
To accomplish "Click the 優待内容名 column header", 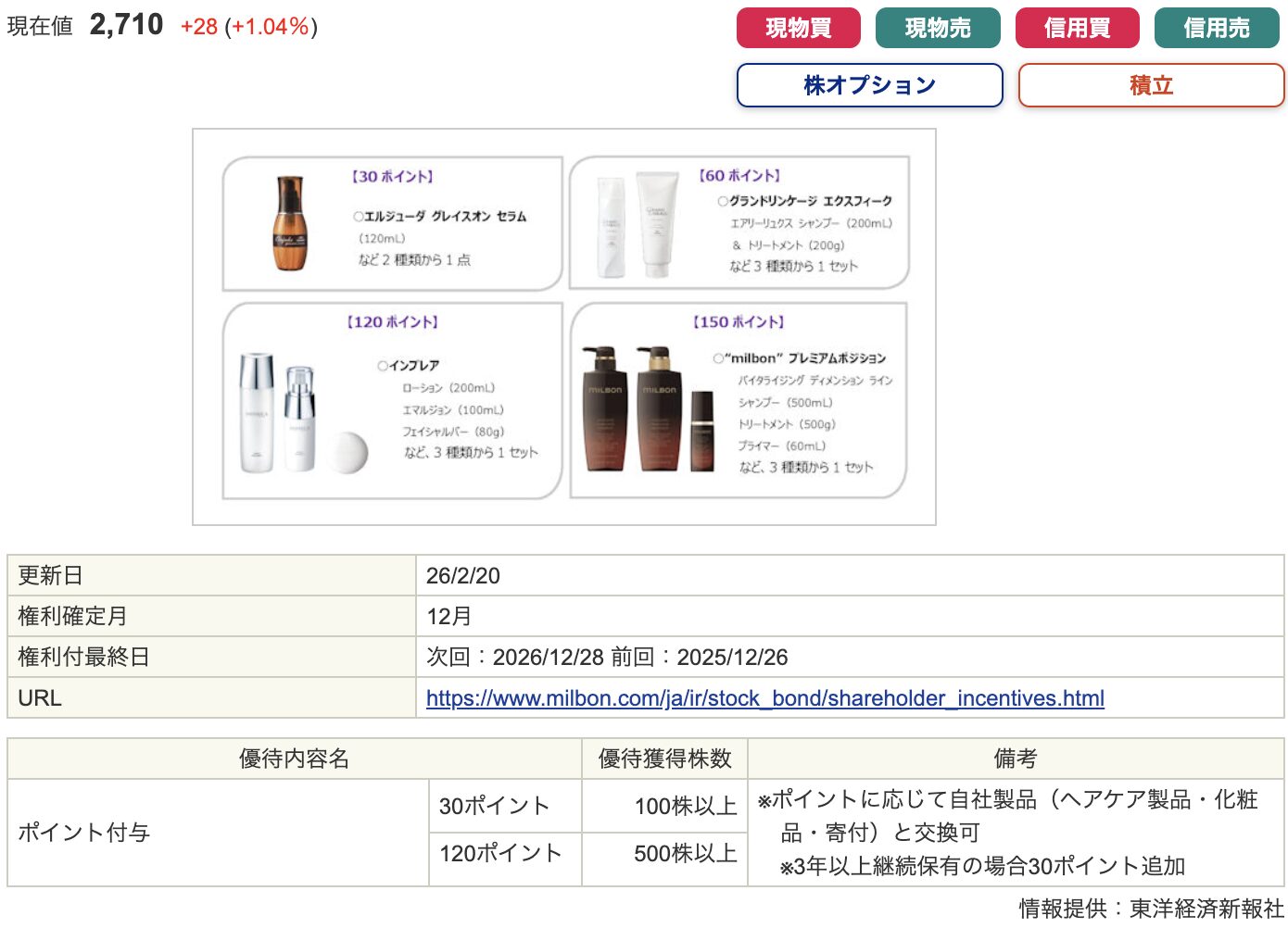I will click(x=294, y=759).
